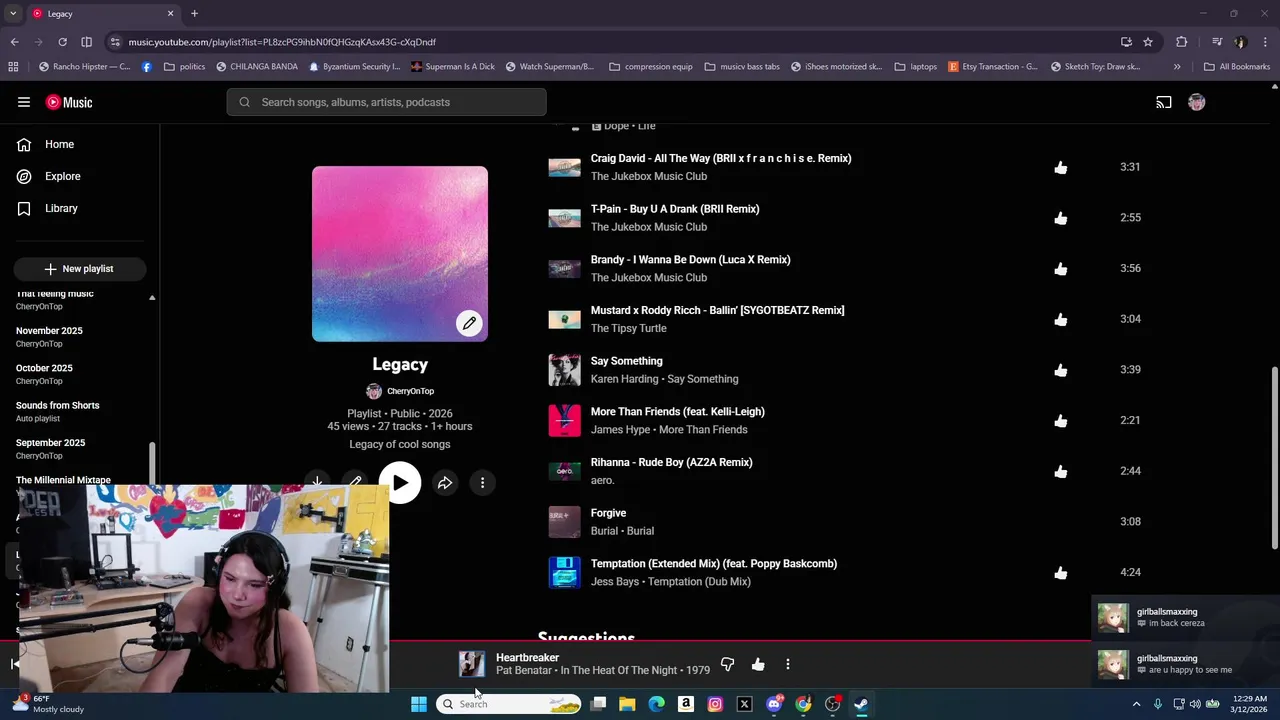The height and width of the screenshot is (720, 1280).
Task: Open All Bookmarks folder
Action: point(1236,67)
